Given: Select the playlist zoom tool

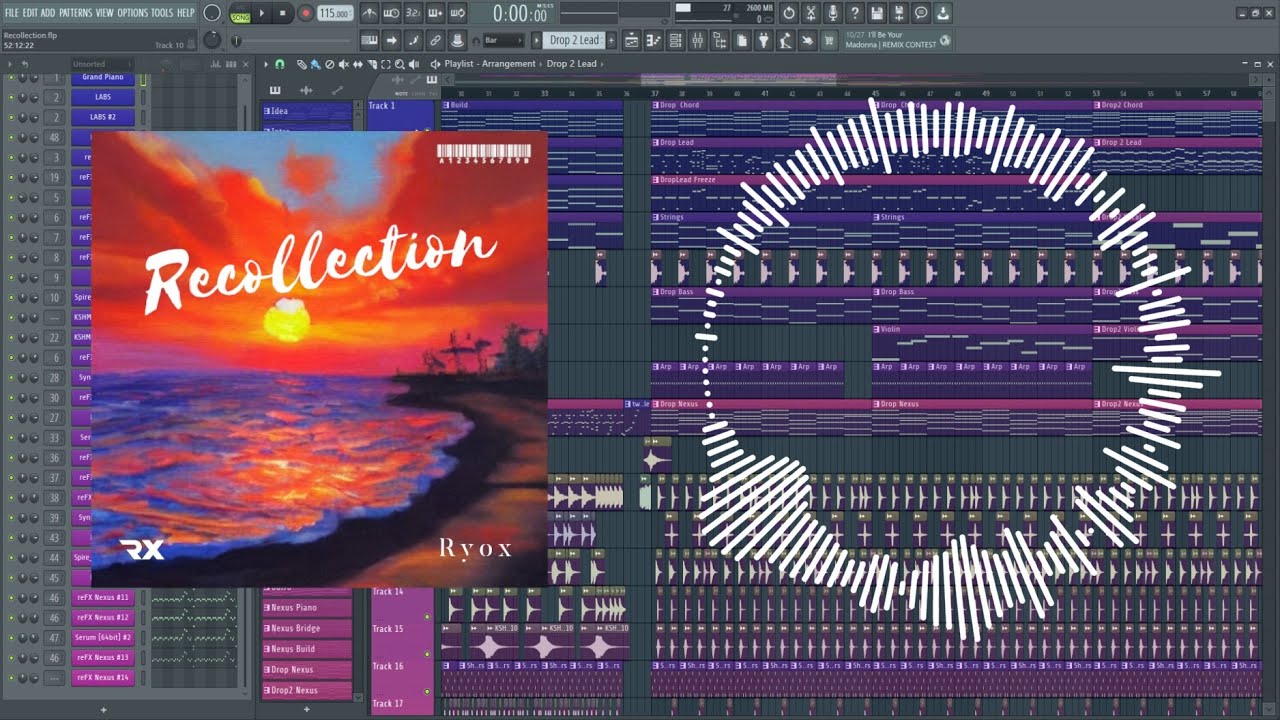Looking at the screenshot, I should point(399,64).
